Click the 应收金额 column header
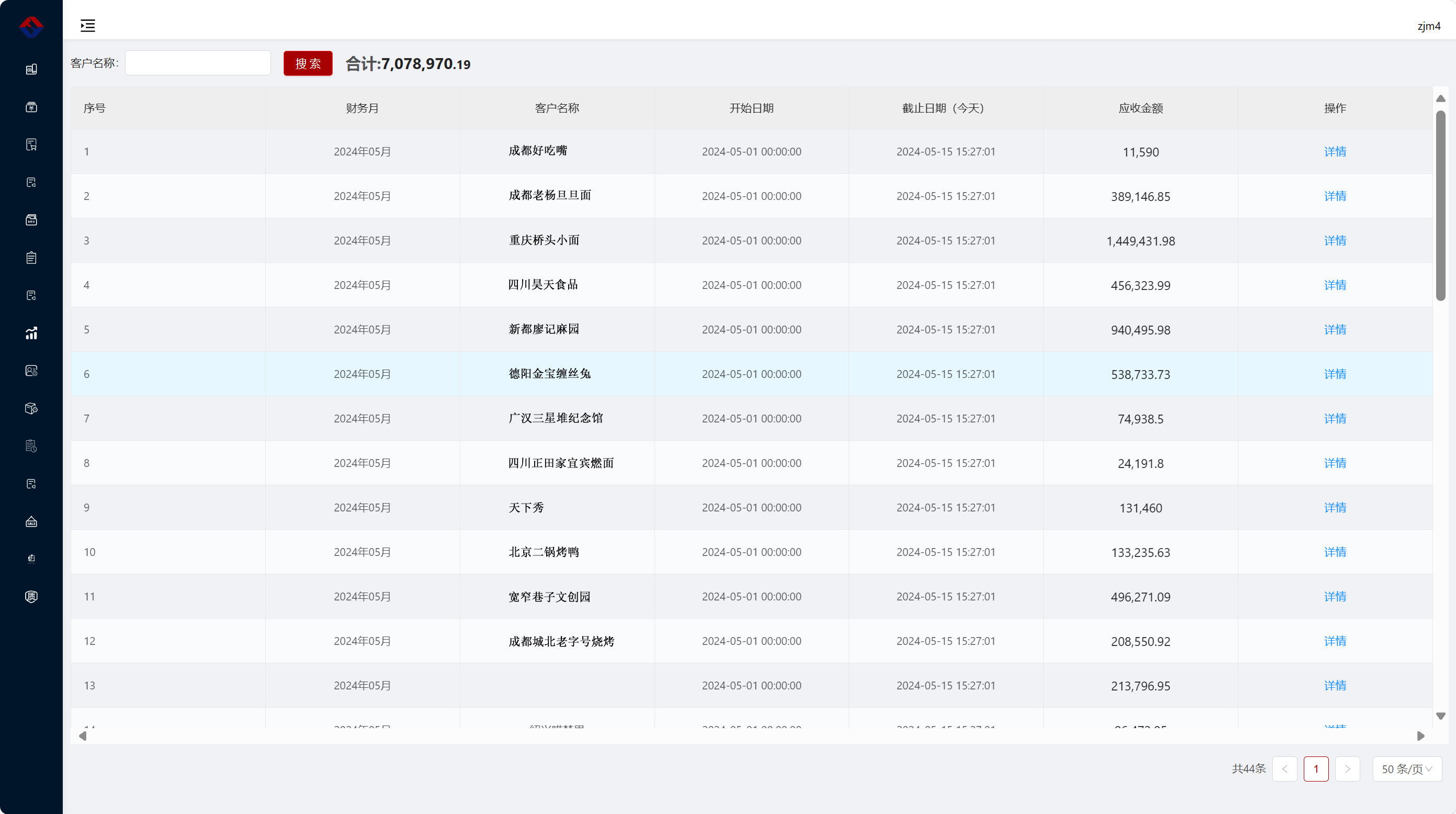Image resolution: width=1456 pixels, height=814 pixels. pyautogui.click(x=1141, y=108)
